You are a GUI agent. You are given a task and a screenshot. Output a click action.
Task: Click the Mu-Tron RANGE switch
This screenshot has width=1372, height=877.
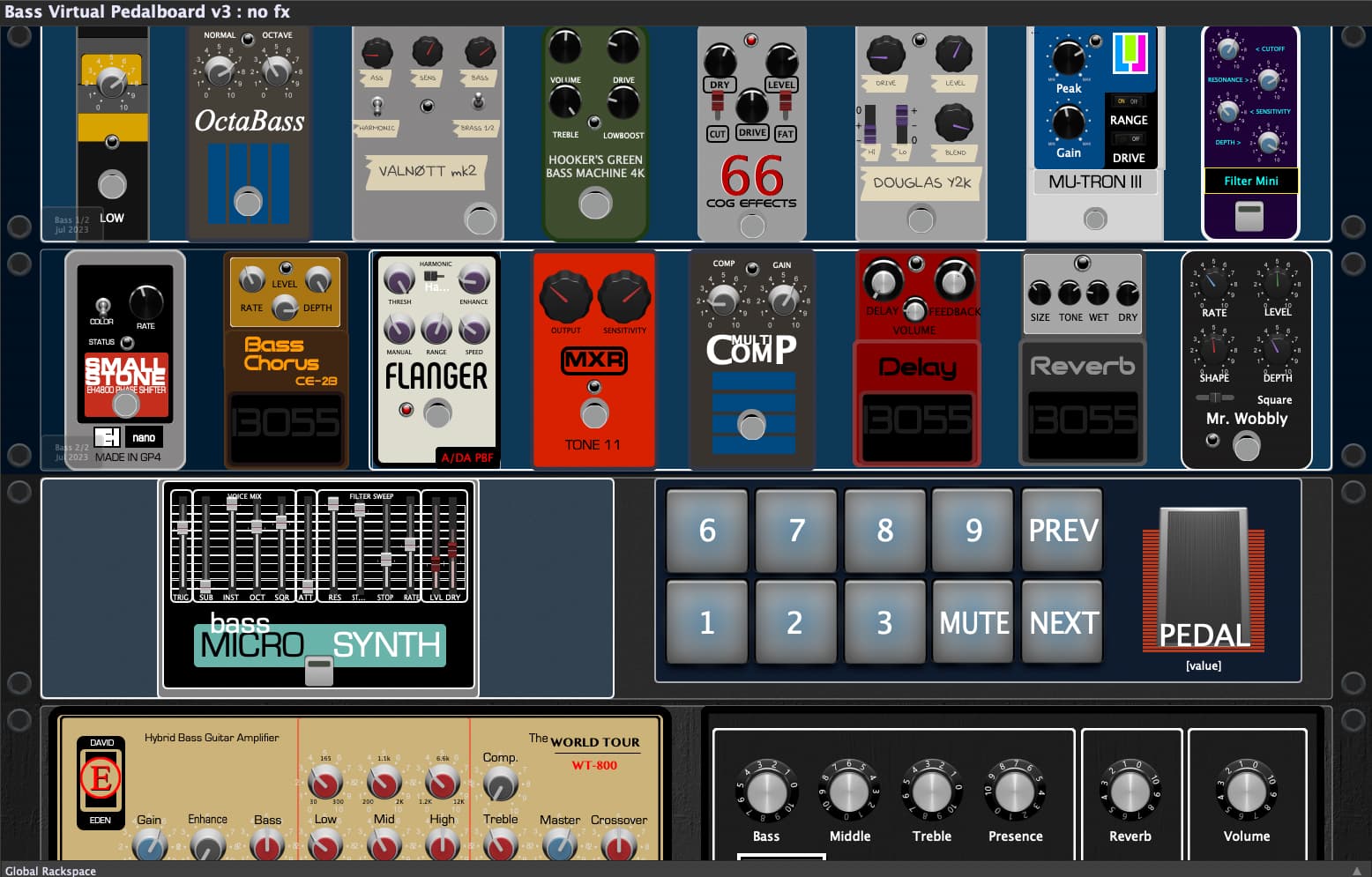[1129, 100]
